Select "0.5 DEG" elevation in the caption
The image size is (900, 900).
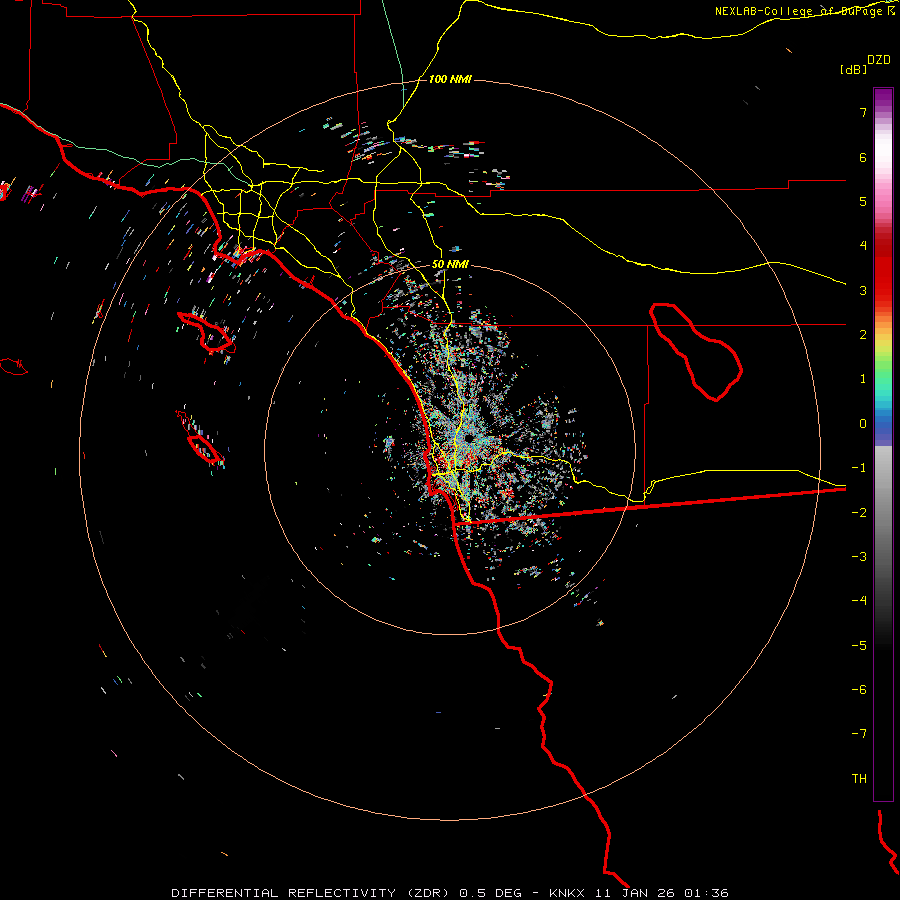(490, 893)
